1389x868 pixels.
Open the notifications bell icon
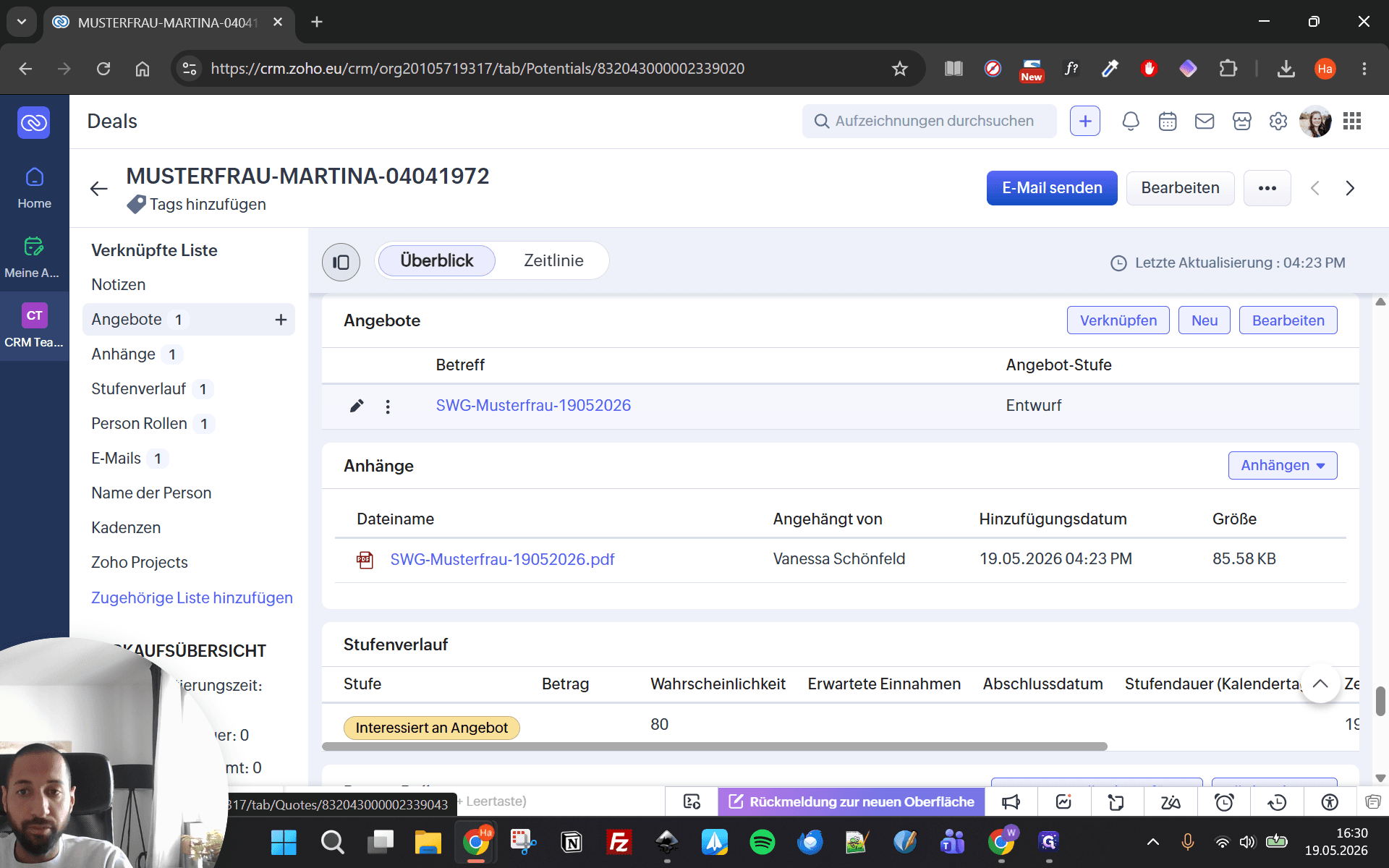[1131, 122]
